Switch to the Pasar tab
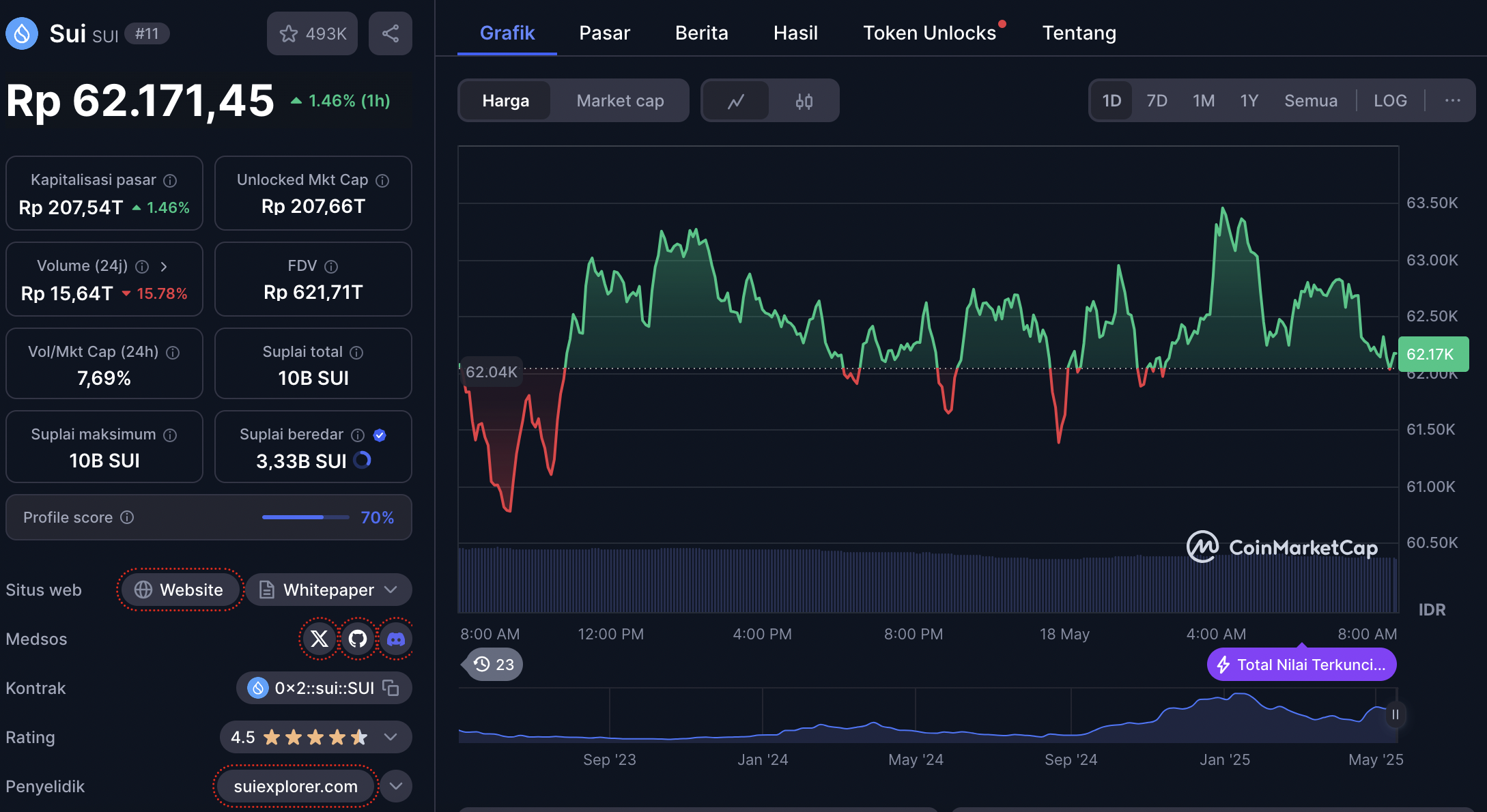 [604, 33]
